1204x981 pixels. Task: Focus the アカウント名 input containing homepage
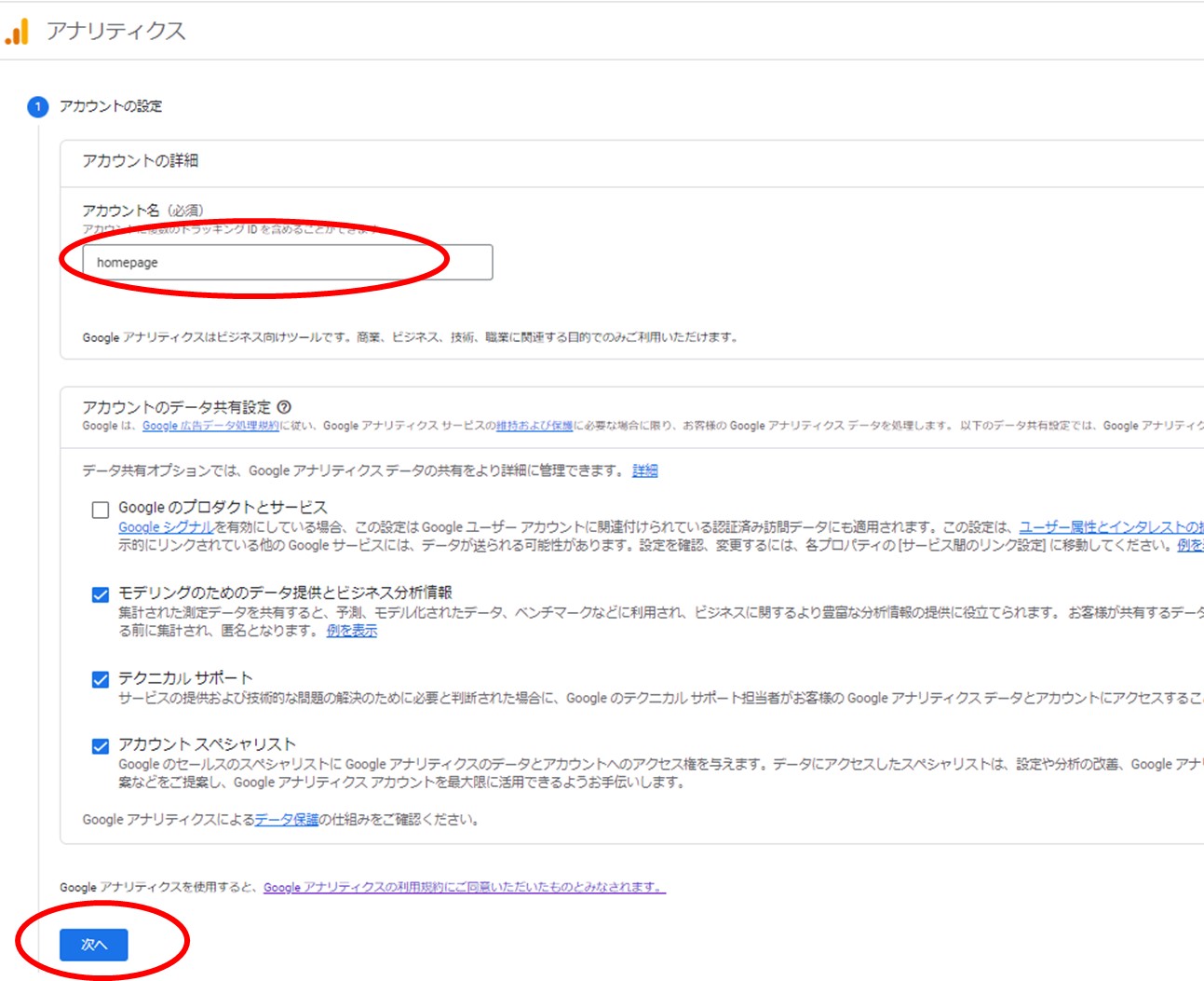(x=288, y=263)
